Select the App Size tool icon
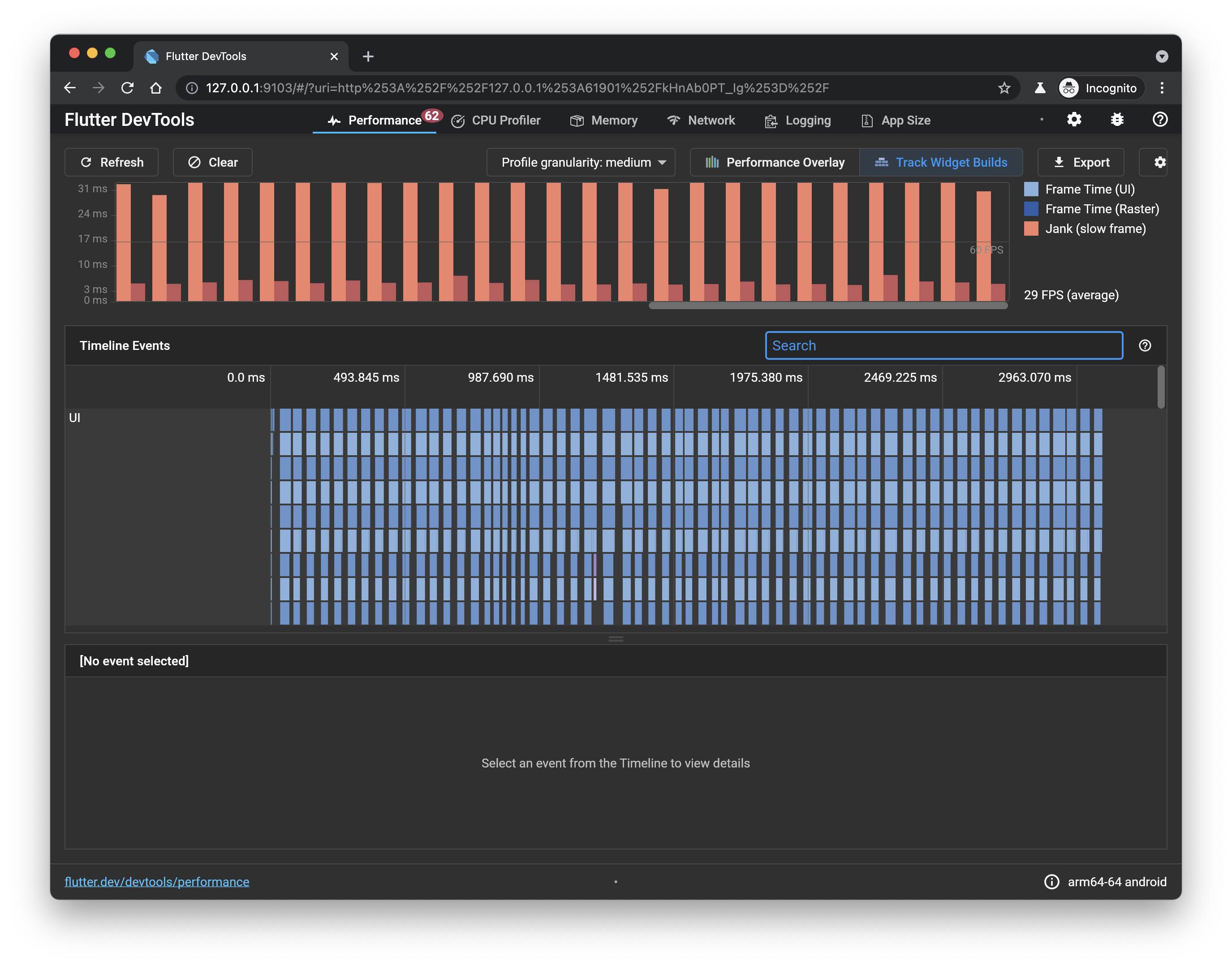Screen dimensions: 1232x966 coord(866,120)
